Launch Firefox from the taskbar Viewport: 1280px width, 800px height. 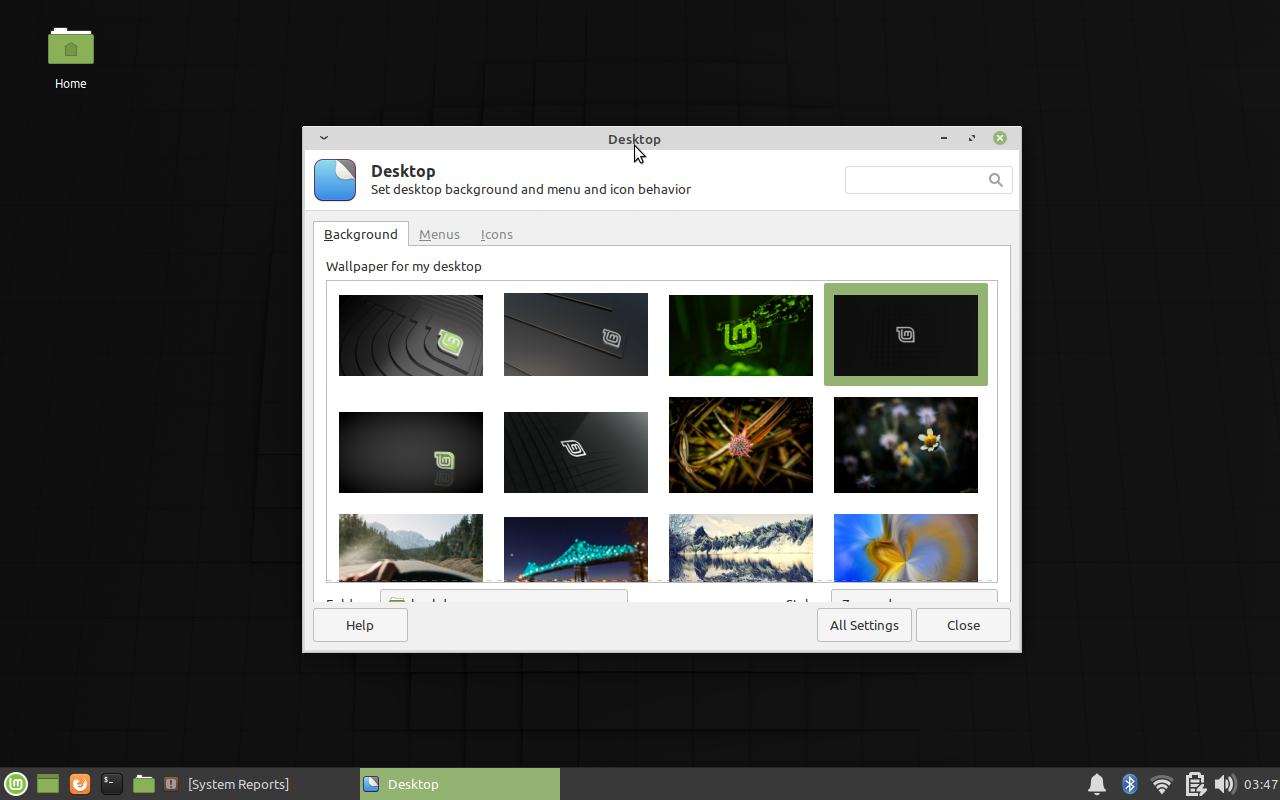(x=80, y=784)
